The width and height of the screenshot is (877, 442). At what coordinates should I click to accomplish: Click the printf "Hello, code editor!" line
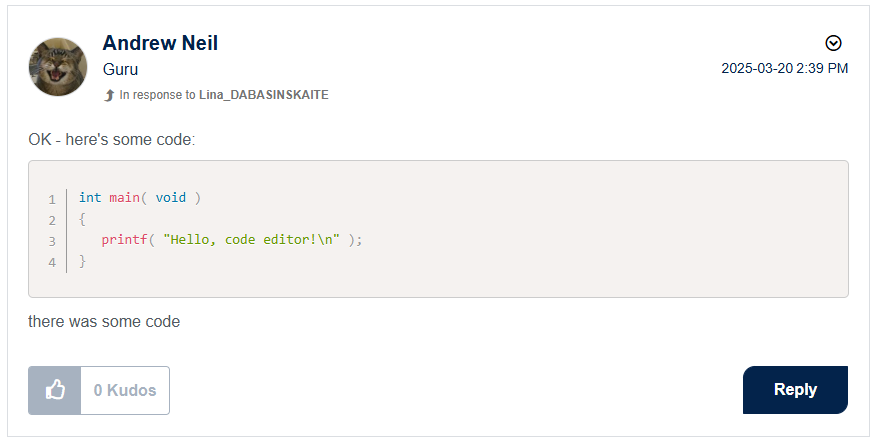[231, 240]
